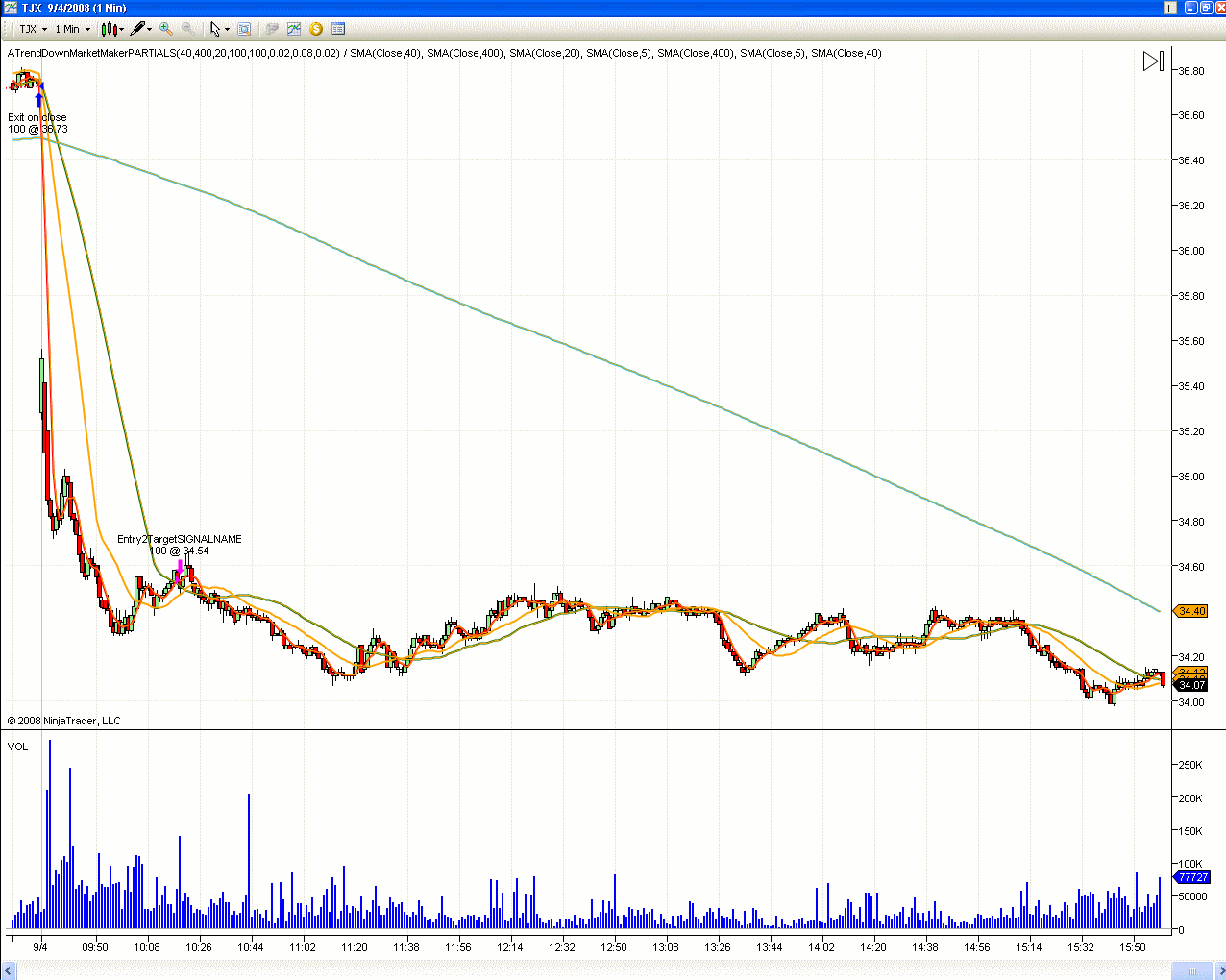Open the data box tool icon
The width and height of the screenshot is (1226, 980).
tap(243, 29)
